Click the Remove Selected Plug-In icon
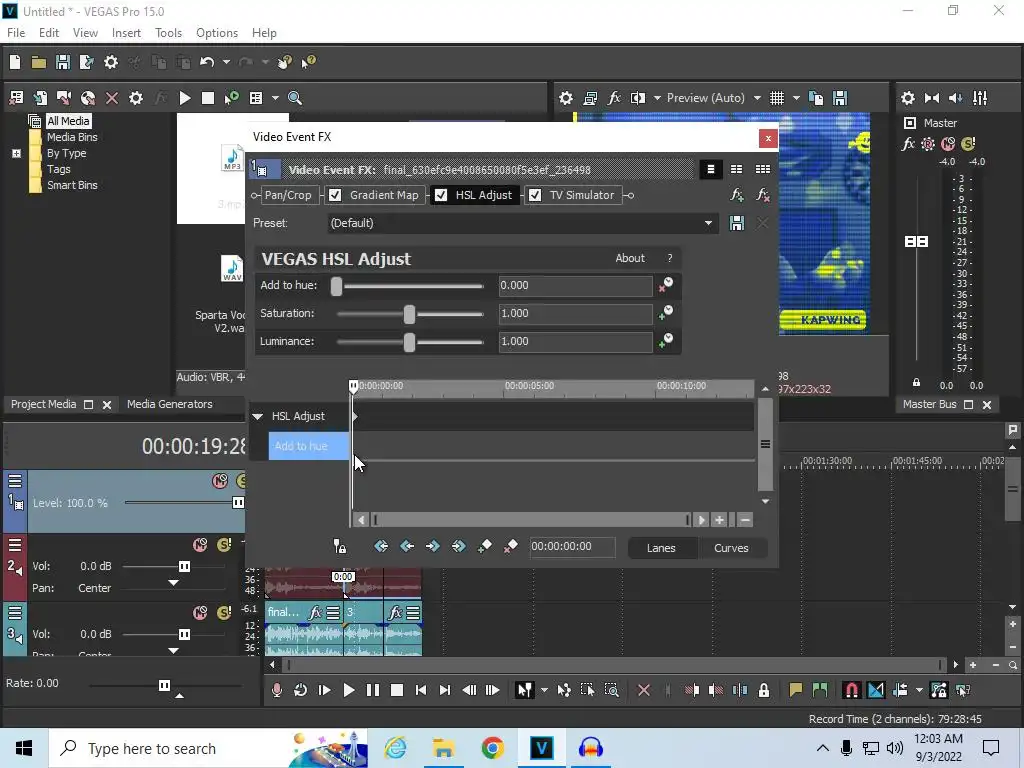1024x768 pixels. coord(762,195)
